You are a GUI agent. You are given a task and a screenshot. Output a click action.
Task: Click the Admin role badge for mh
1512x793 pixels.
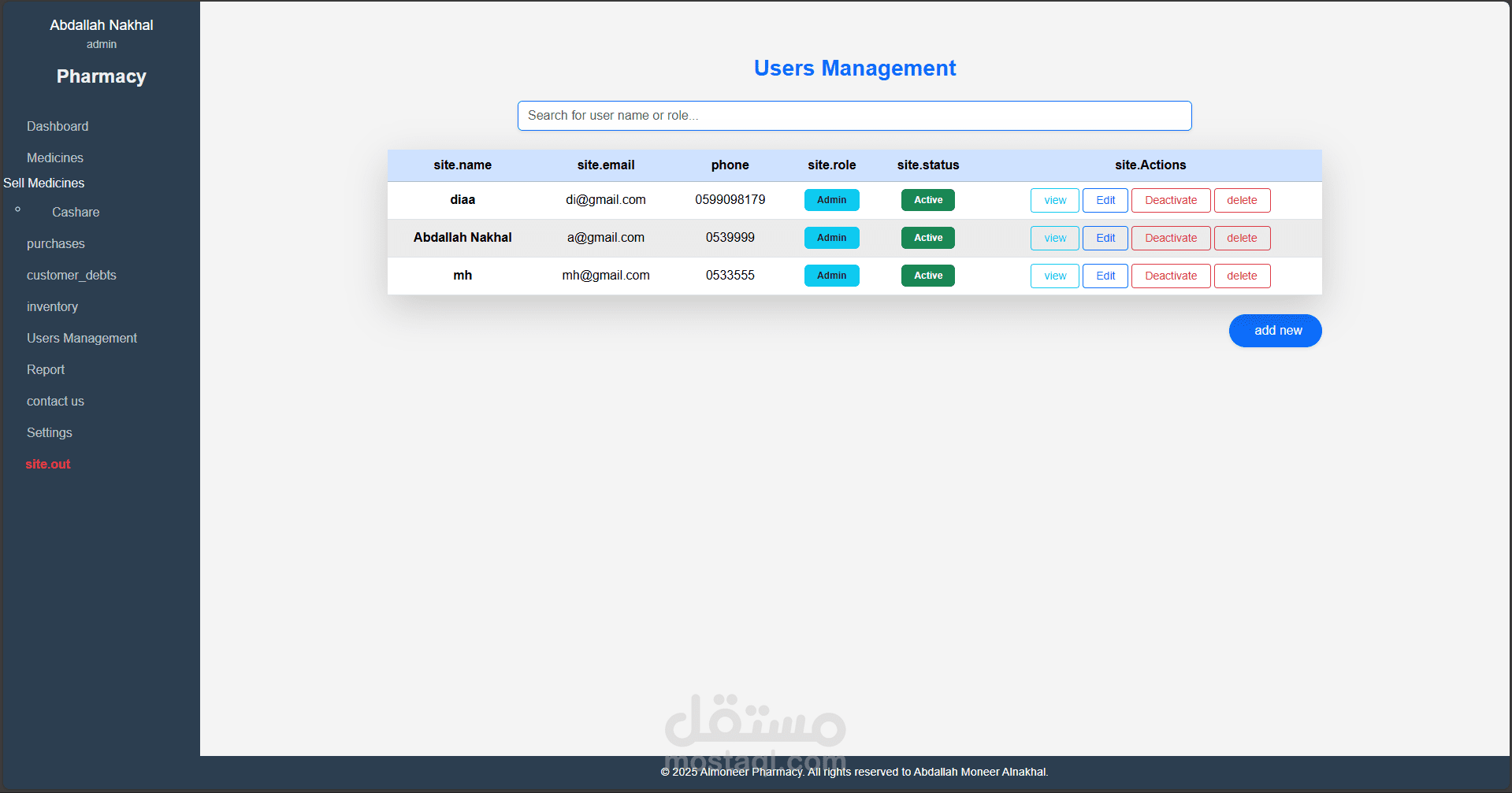832,276
